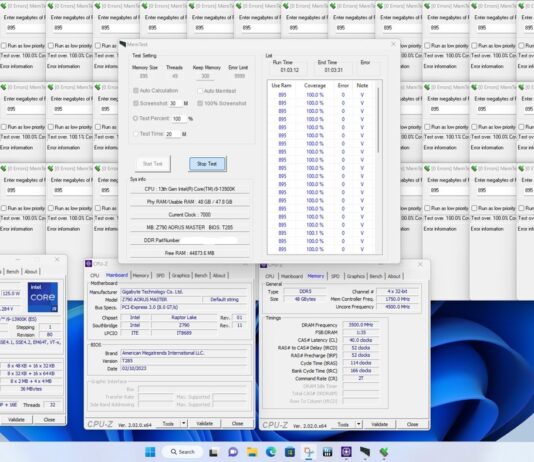This screenshot has height=462, width=534.
Task: Click the DRAM Frequency value 3500.0 MHz
Action: [361, 325]
